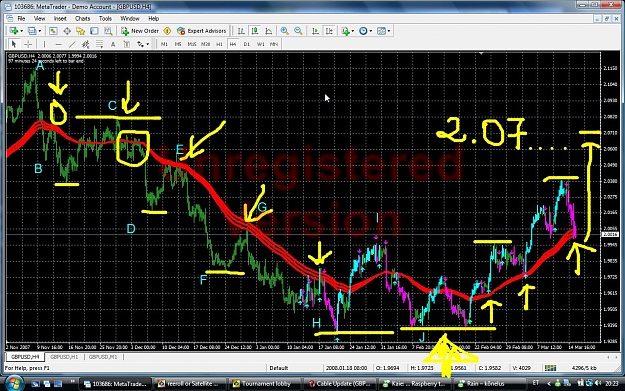Screen dimensions: 625x391
Task: Open the Profiles dropdown arrow
Action: point(39,31)
